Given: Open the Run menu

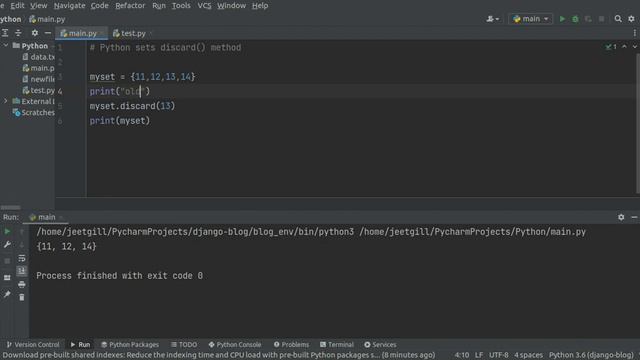Looking at the screenshot, I should (x=159, y=6).
